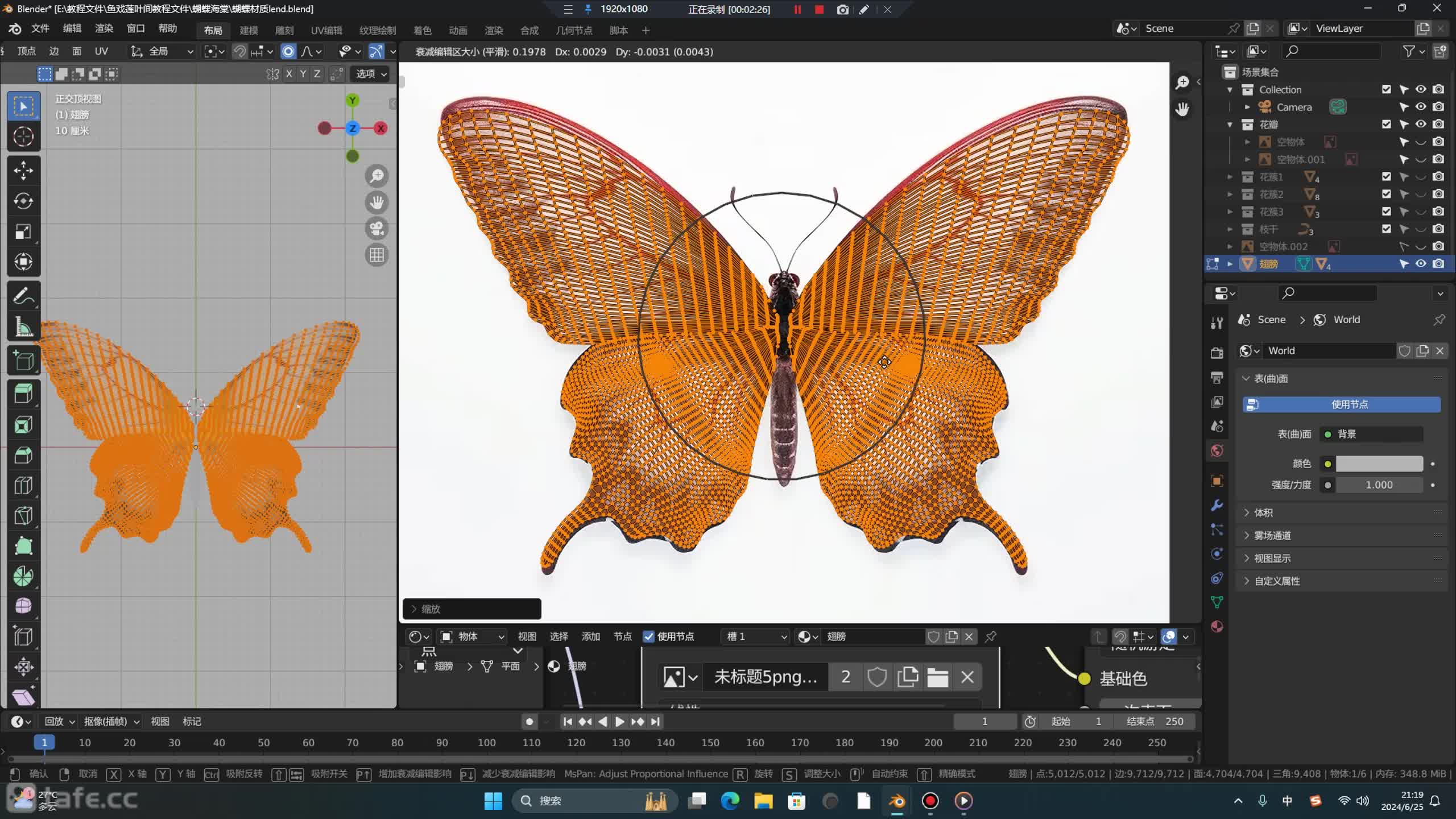
Task: Select the Rotate tool in viewport toolbar
Action: click(23, 201)
